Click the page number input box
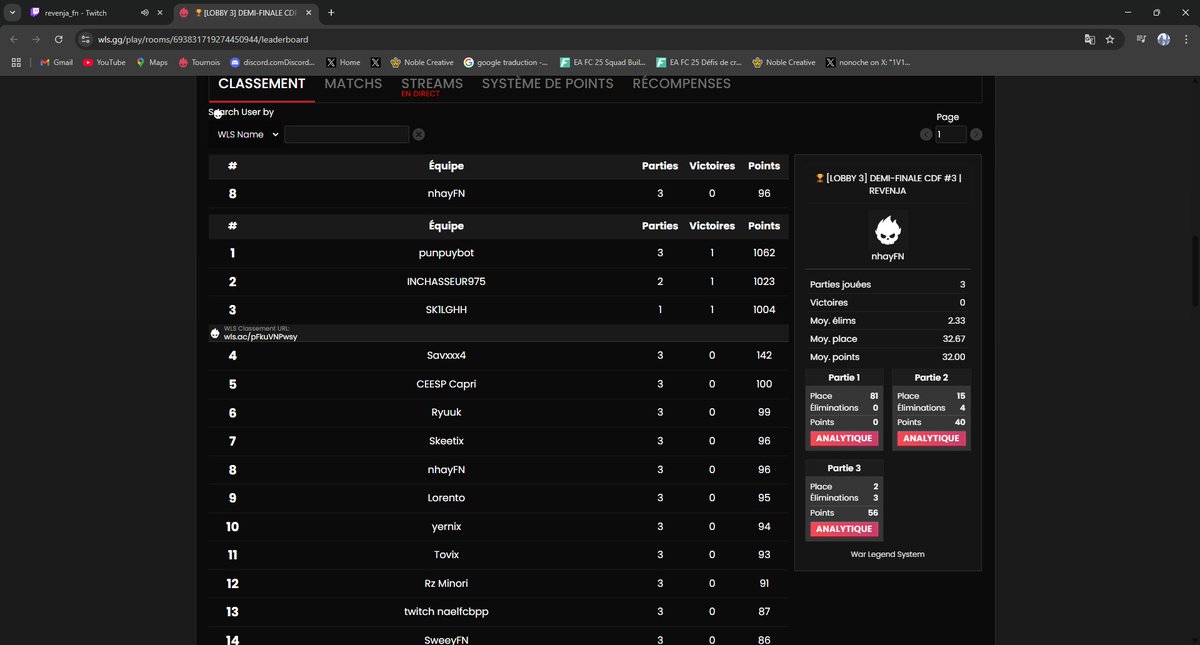The image size is (1200, 645). click(951, 134)
